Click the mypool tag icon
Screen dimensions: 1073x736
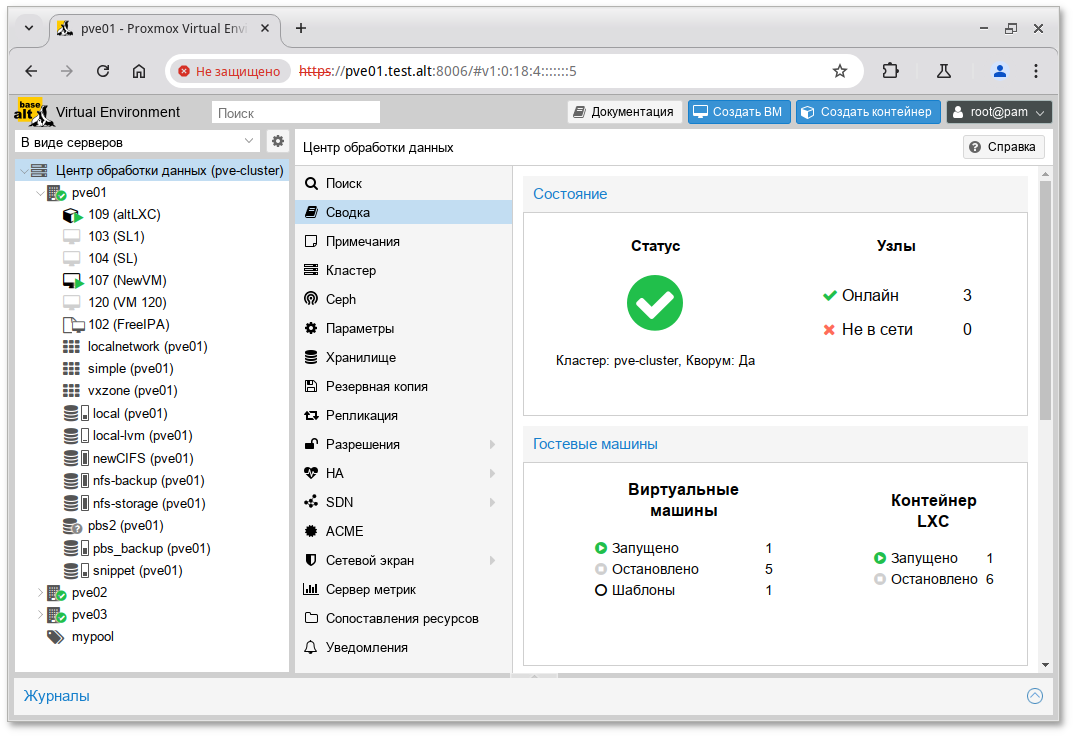tap(55, 637)
